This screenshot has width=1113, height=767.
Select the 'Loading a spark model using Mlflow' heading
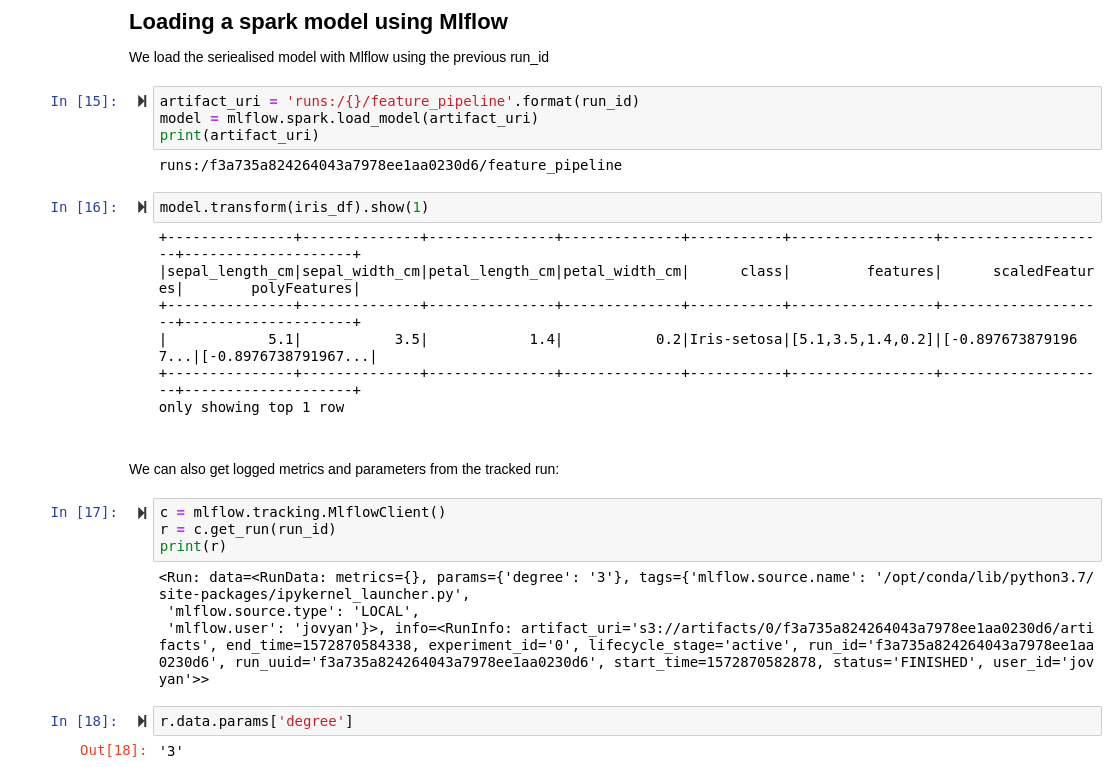[x=318, y=22]
